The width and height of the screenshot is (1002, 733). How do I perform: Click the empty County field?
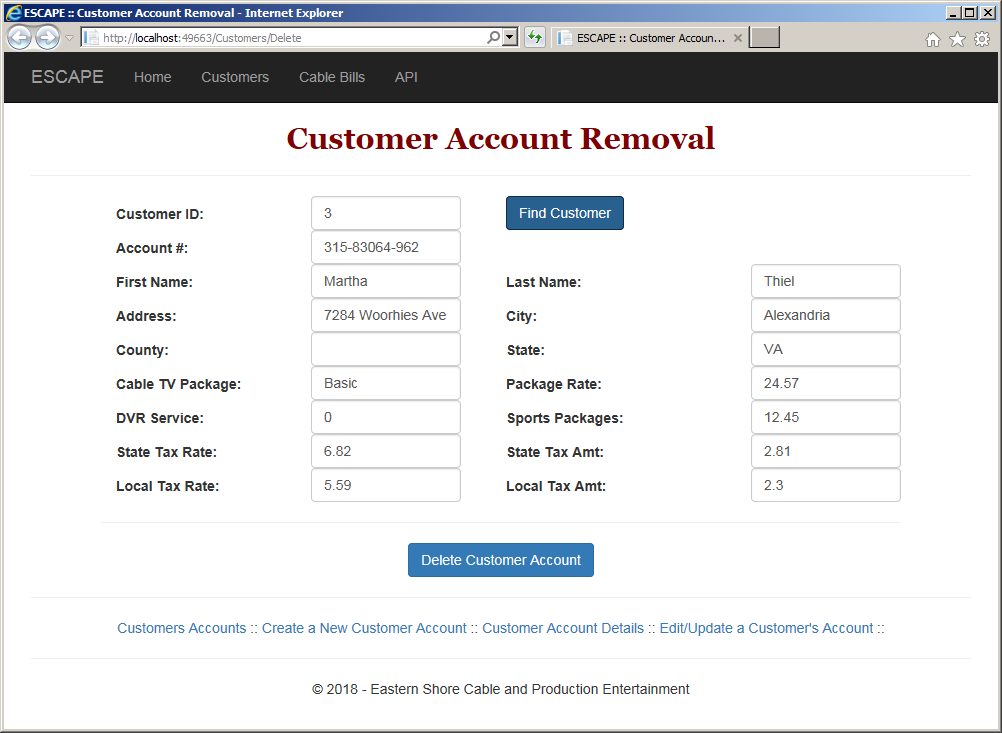pos(386,349)
